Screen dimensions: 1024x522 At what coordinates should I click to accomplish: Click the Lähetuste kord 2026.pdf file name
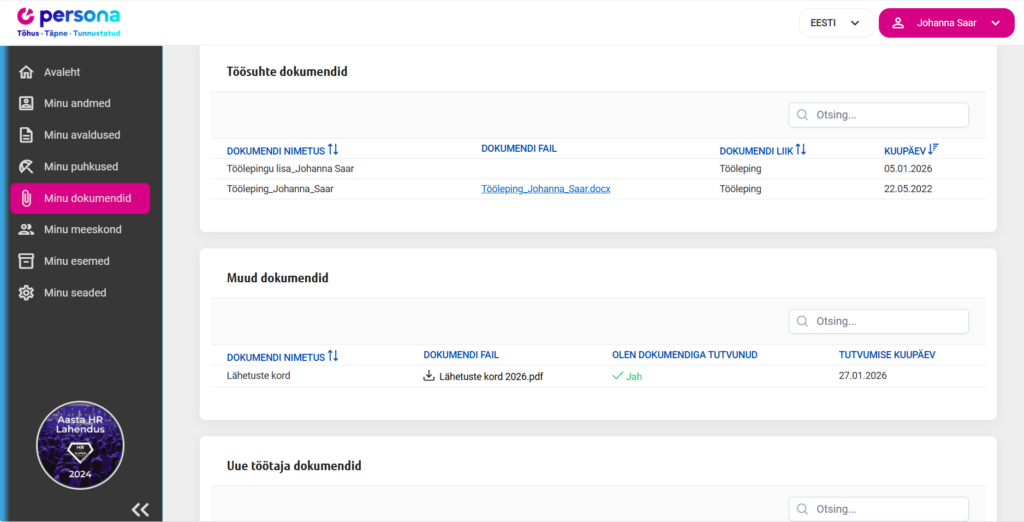(x=491, y=377)
